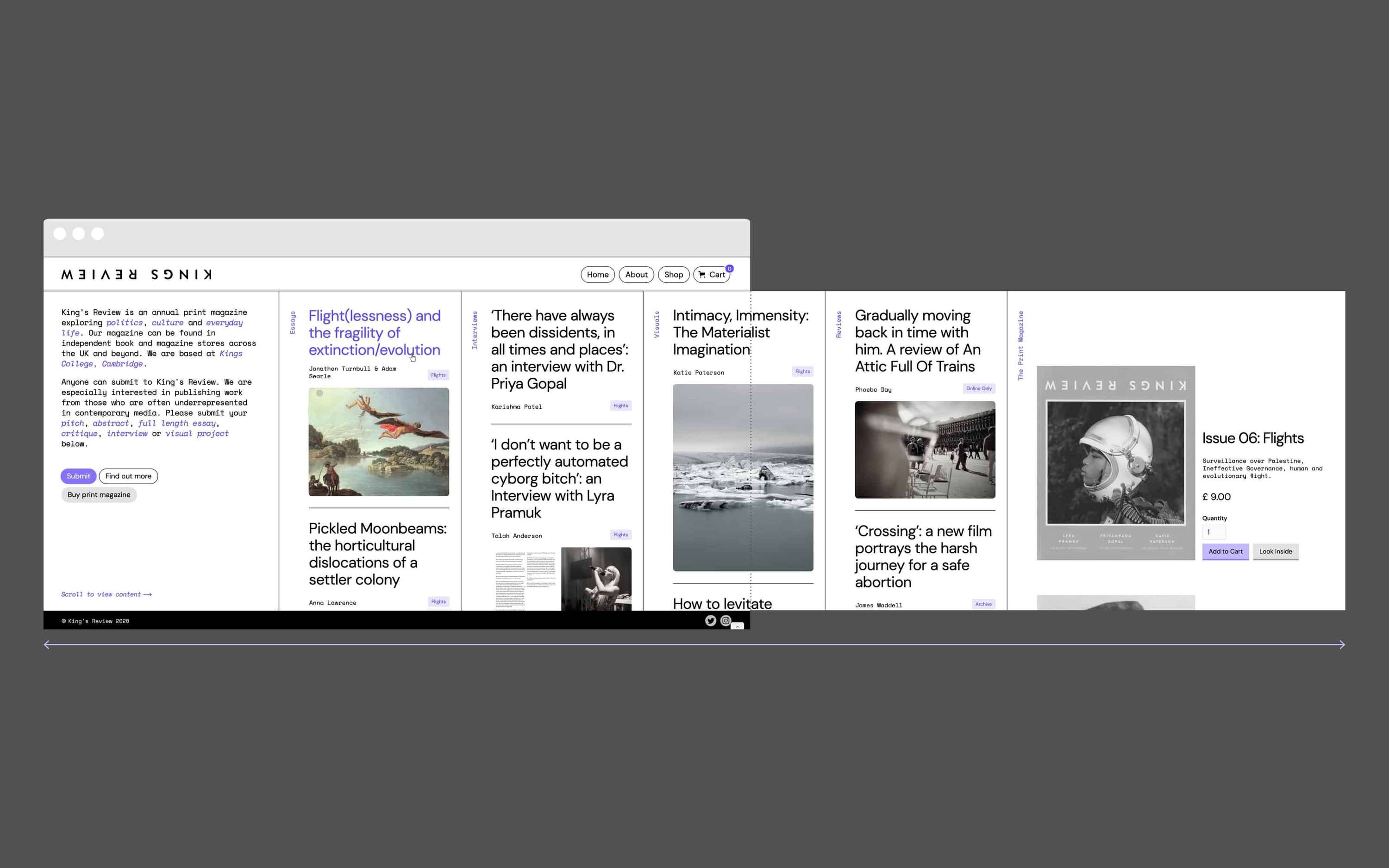
Task: Open the Lyra Pramuk interview title
Action: tap(559, 478)
